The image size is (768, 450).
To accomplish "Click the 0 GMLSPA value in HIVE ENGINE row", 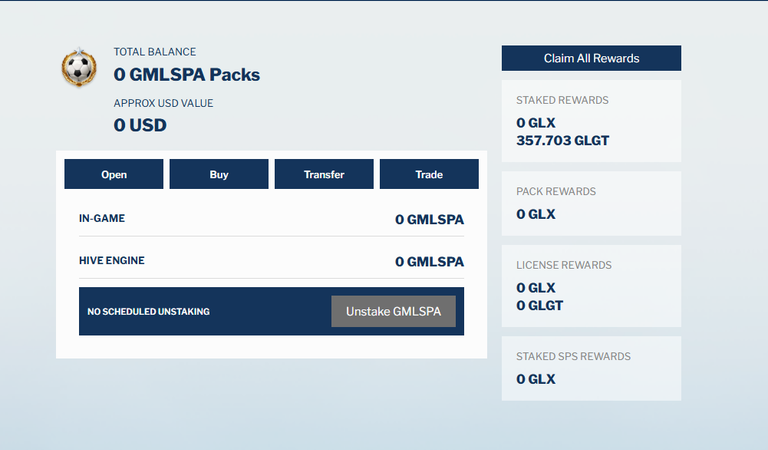I will click(x=430, y=261).
